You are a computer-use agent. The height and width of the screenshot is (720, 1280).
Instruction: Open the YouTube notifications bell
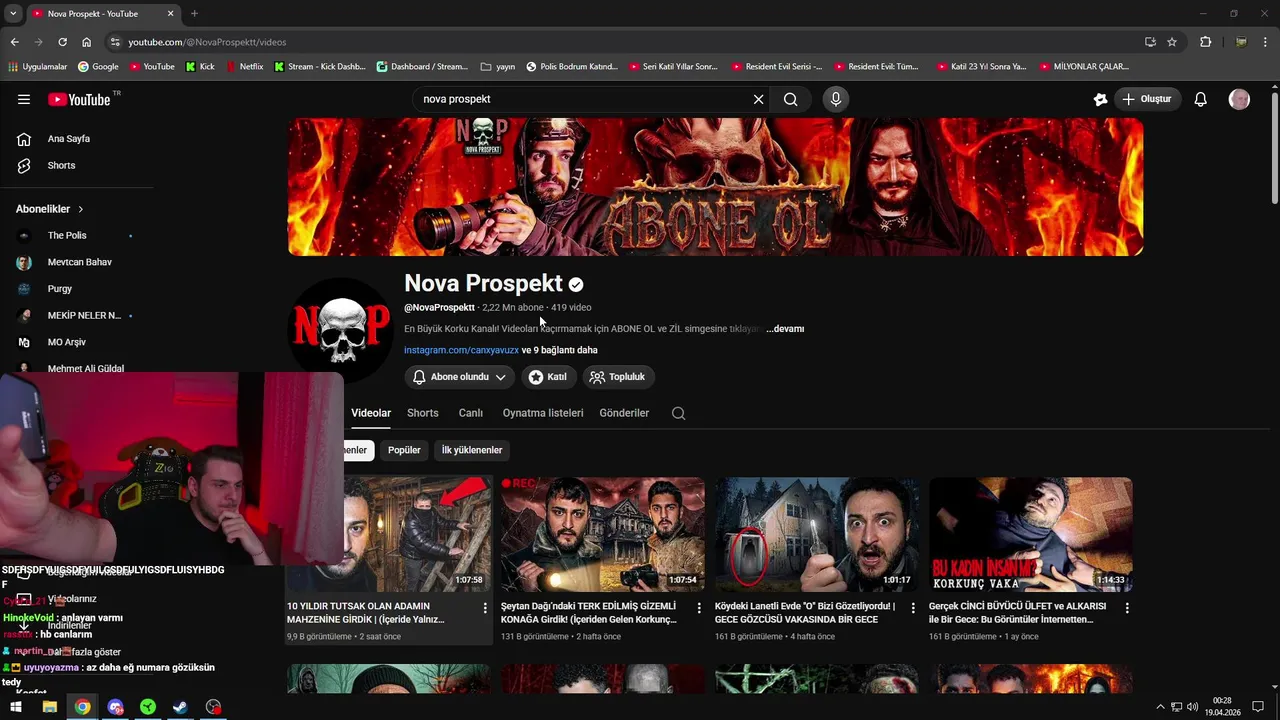click(1201, 99)
